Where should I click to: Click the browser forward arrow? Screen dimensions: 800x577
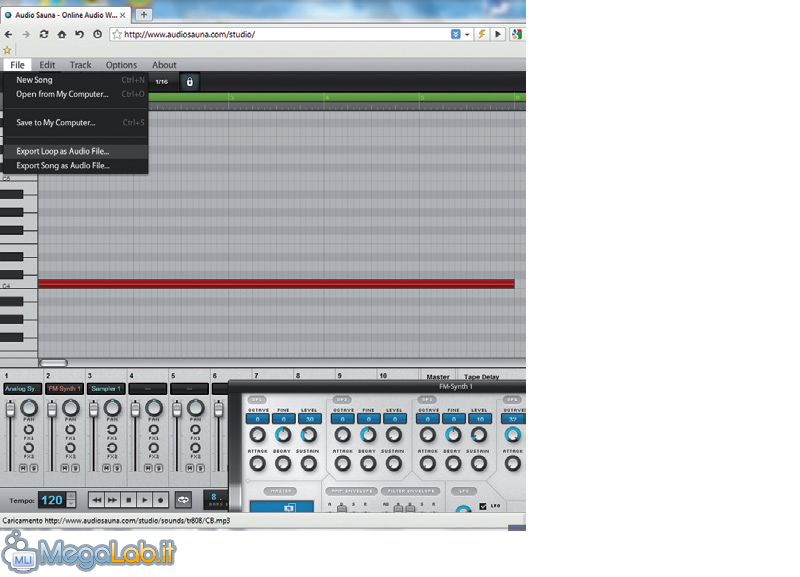click(x=26, y=34)
